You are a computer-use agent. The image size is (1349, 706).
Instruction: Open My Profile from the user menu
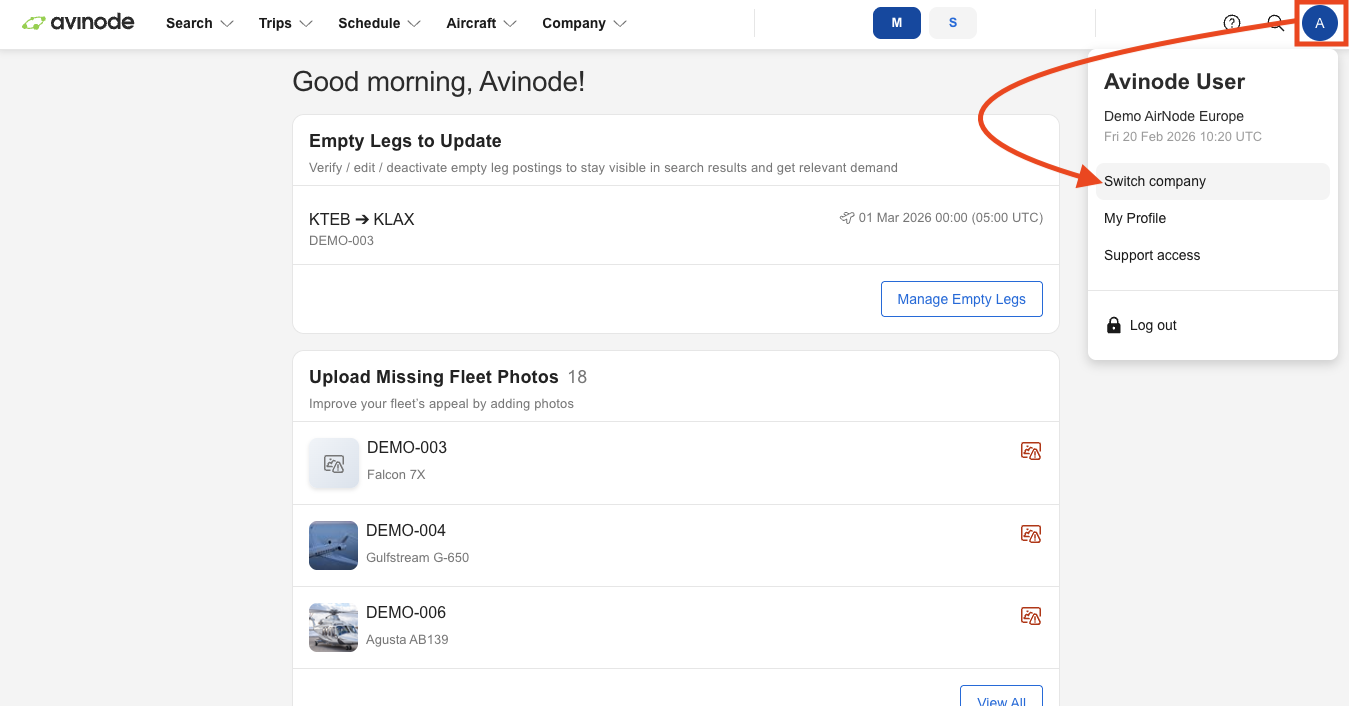pyautogui.click(x=1135, y=218)
